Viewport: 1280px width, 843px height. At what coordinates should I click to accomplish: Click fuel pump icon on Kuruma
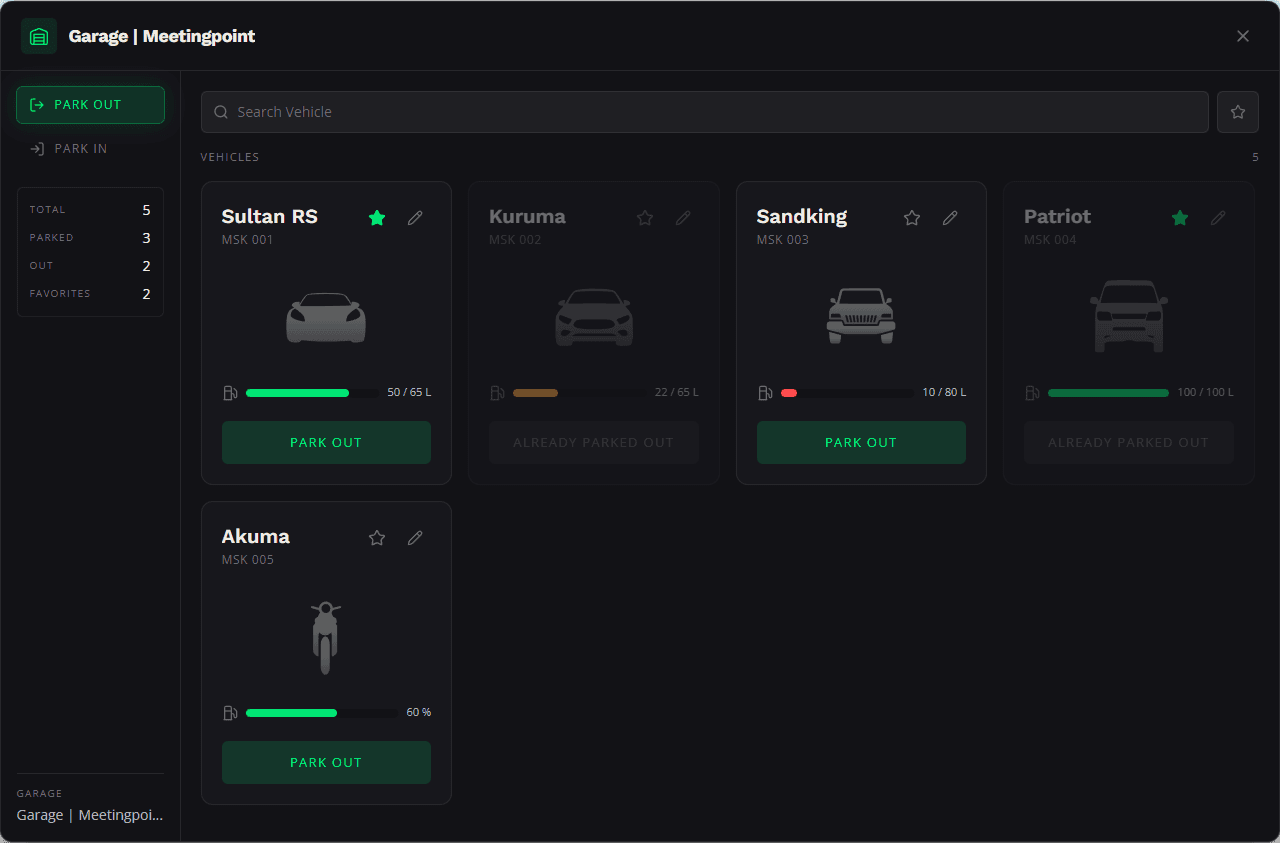point(498,393)
